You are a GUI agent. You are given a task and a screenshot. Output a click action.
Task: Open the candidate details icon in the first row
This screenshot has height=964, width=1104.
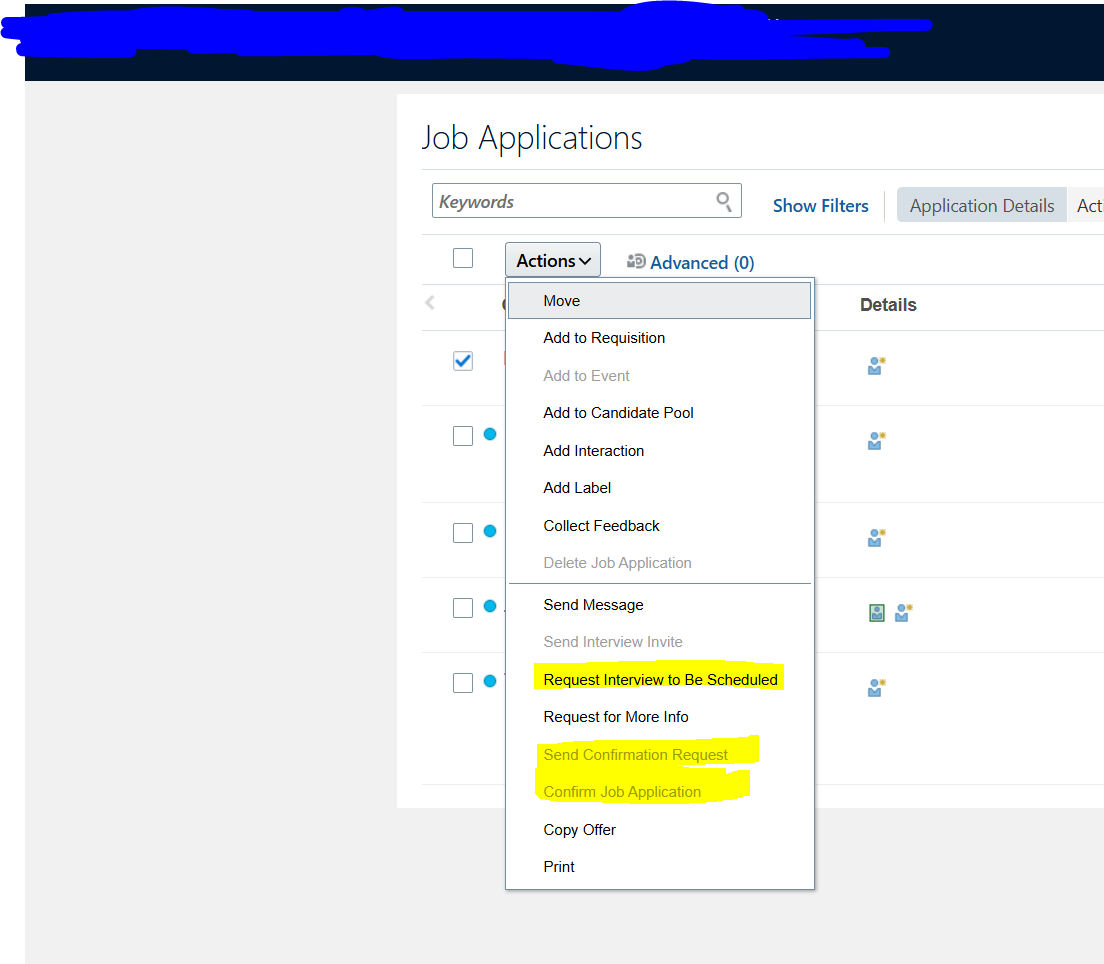coord(875,366)
